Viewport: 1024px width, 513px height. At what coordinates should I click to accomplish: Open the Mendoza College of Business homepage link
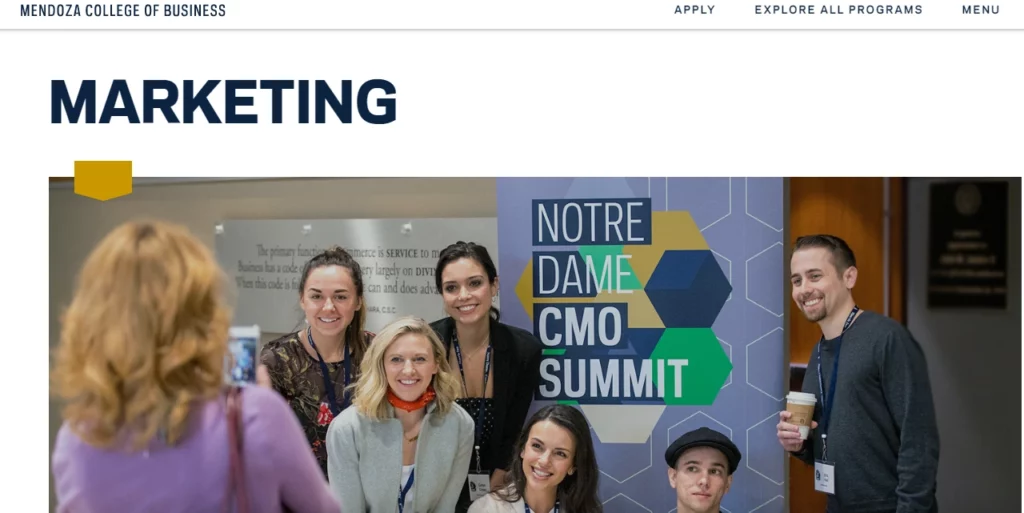pyautogui.click(x=123, y=10)
